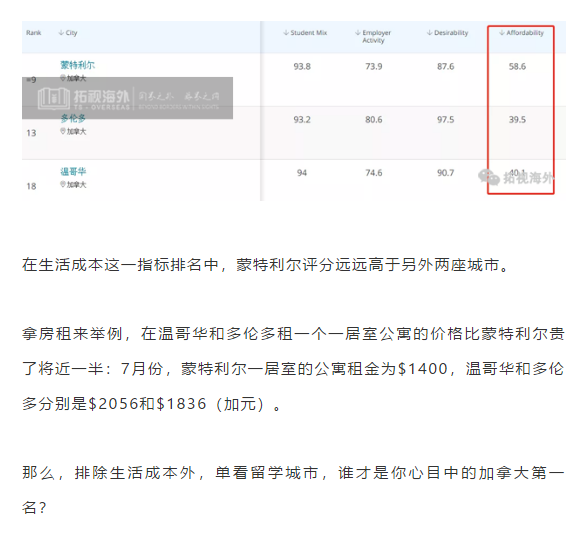579x534 pixels.
Task: Click the paragraph mentioning $2056和$1836
Action: (293, 369)
